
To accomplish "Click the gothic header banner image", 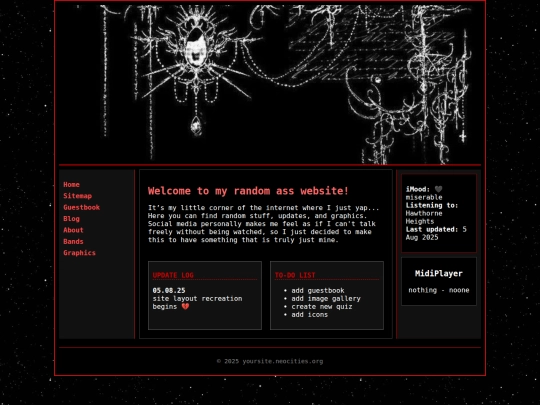I will point(270,84).
